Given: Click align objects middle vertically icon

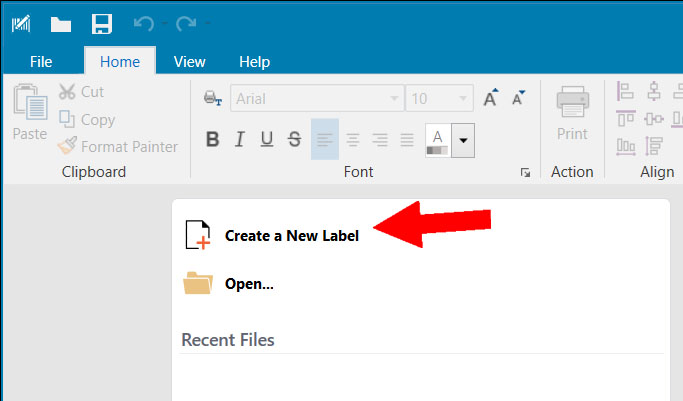Looking at the screenshot, I should click(x=653, y=118).
